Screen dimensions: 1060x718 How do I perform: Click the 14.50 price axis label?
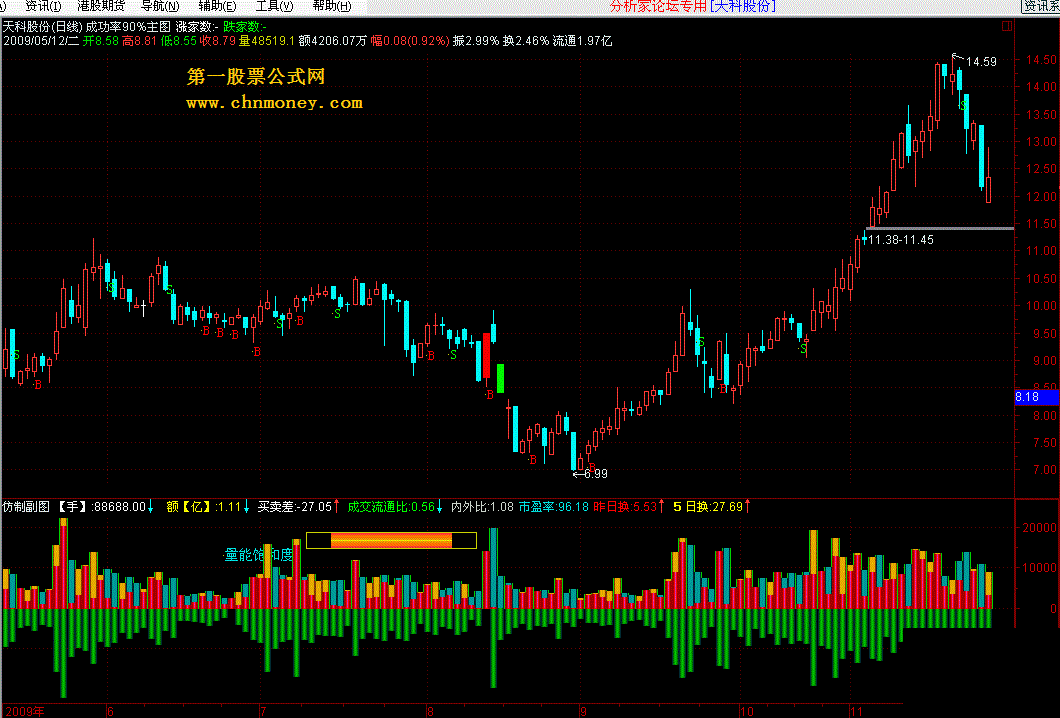click(1041, 60)
